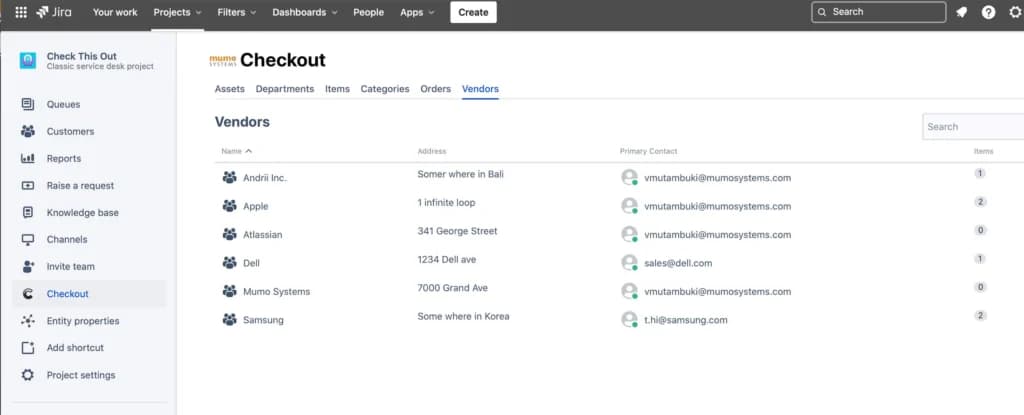This screenshot has height=415, width=1024.
Task: Open the Mumo Systems vendor
Action: 277,291
